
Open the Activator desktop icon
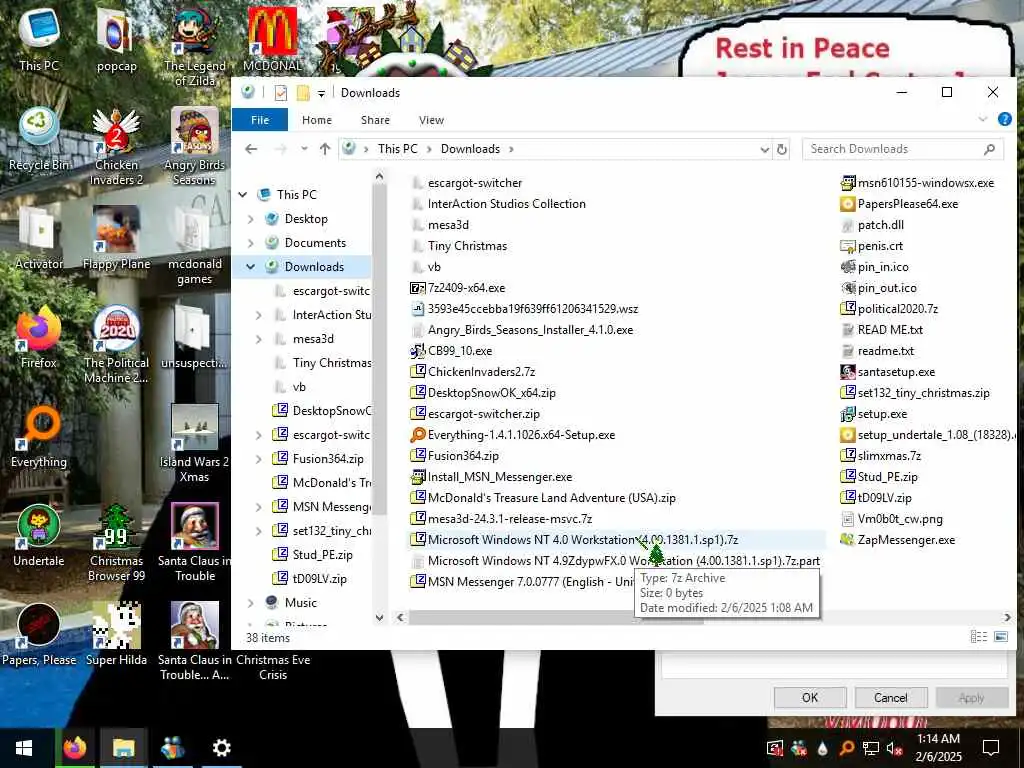coord(39,238)
